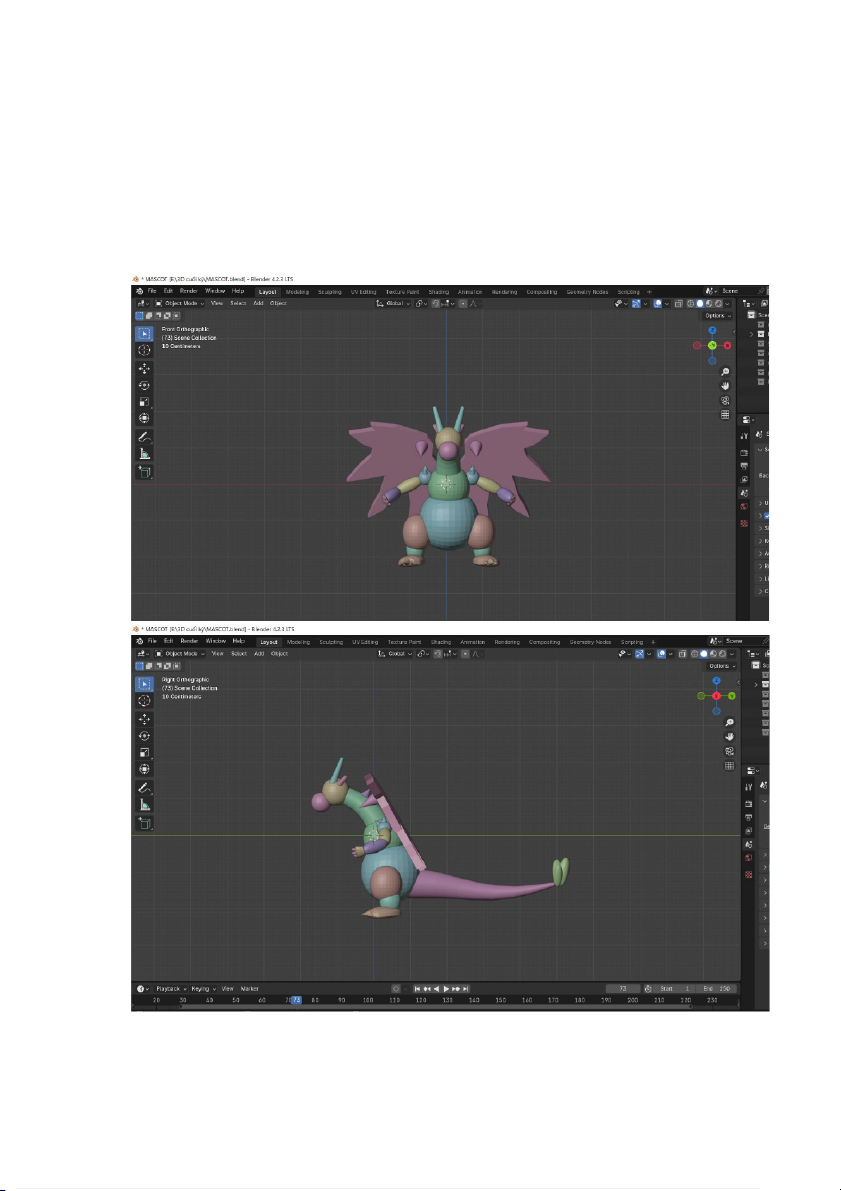
Task: Select the Measure tool in bottom Blender window
Action: pos(144,804)
